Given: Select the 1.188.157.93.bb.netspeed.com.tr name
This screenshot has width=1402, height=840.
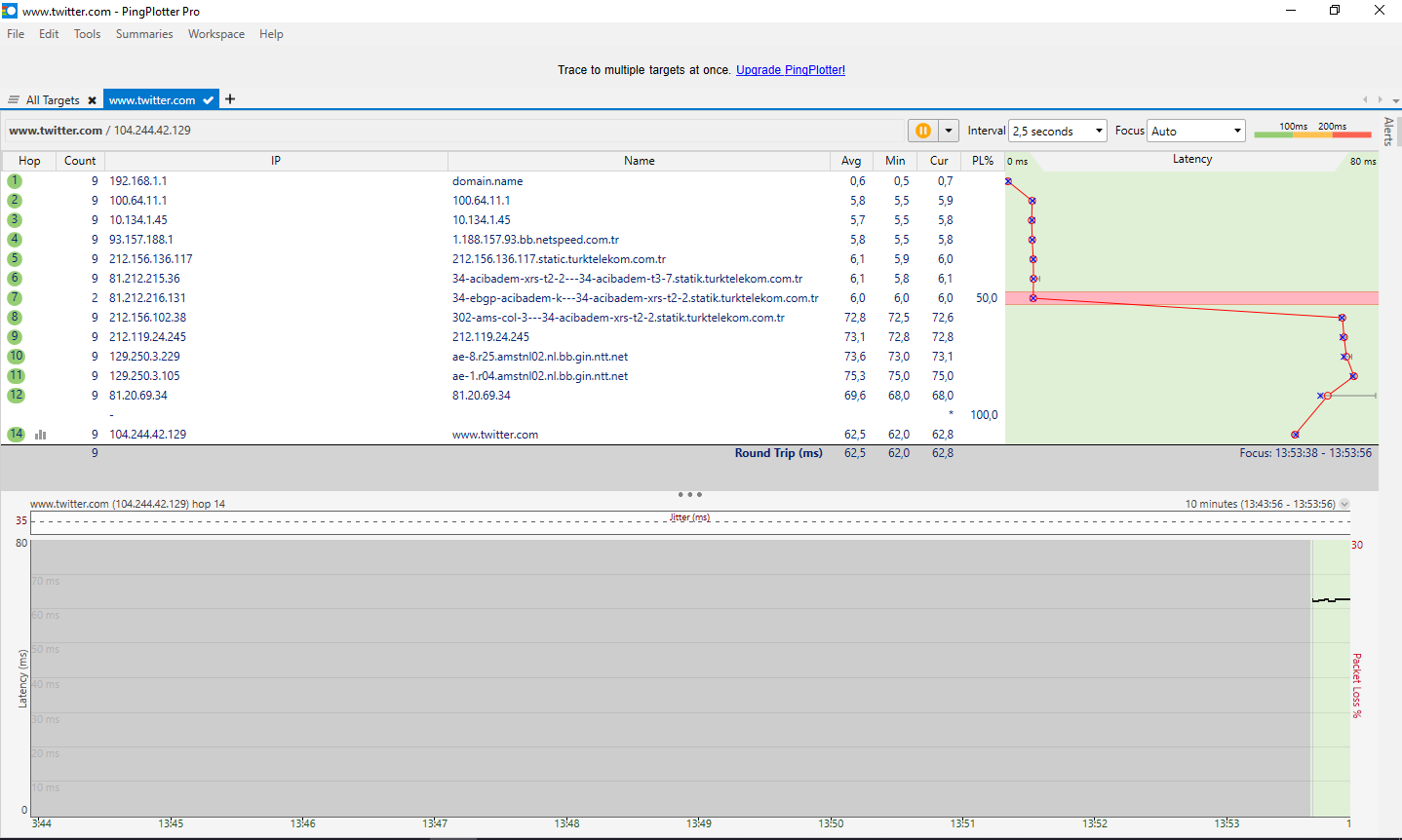Looking at the screenshot, I should point(535,240).
